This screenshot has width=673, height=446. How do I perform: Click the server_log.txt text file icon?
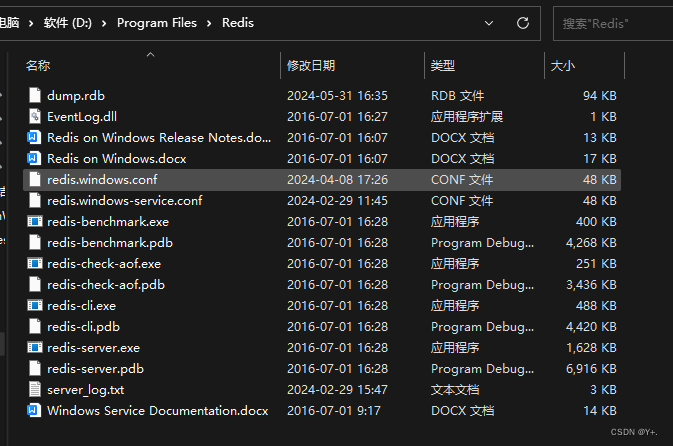pyautogui.click(x=35, y=389)
